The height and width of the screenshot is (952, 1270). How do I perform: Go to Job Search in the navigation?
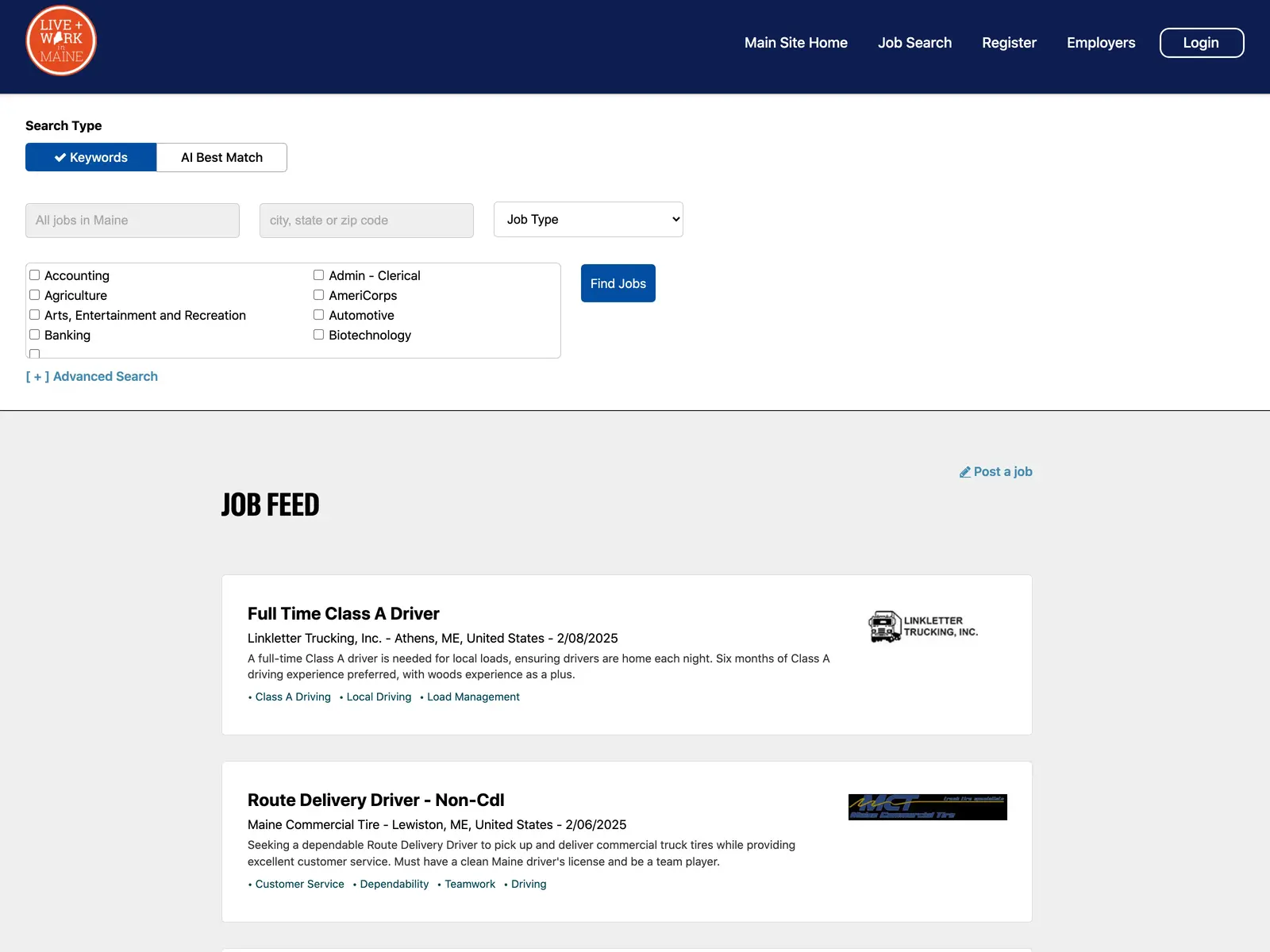[914, 43]
